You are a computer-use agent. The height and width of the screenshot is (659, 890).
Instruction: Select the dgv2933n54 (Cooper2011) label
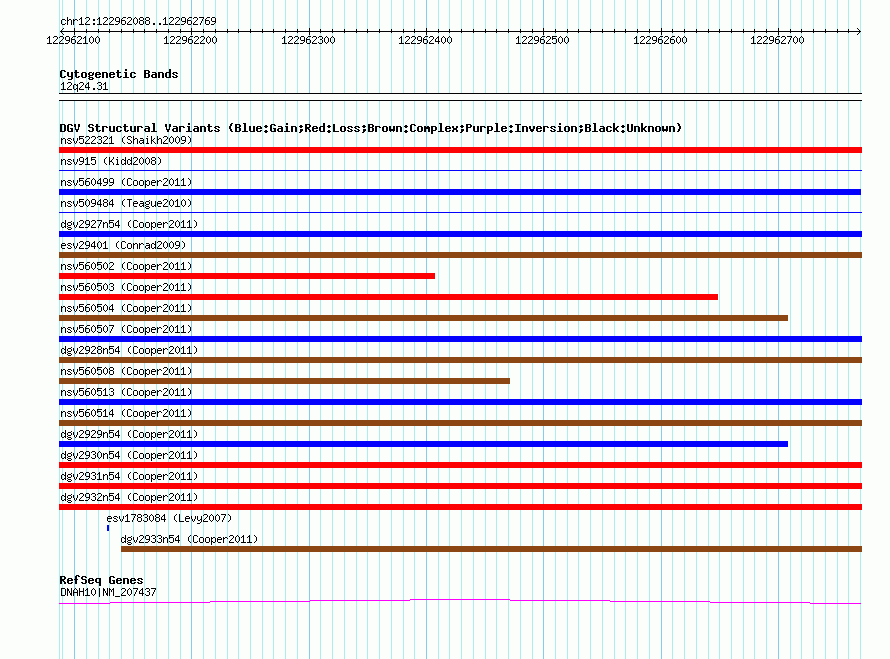[x=189, y=539]
